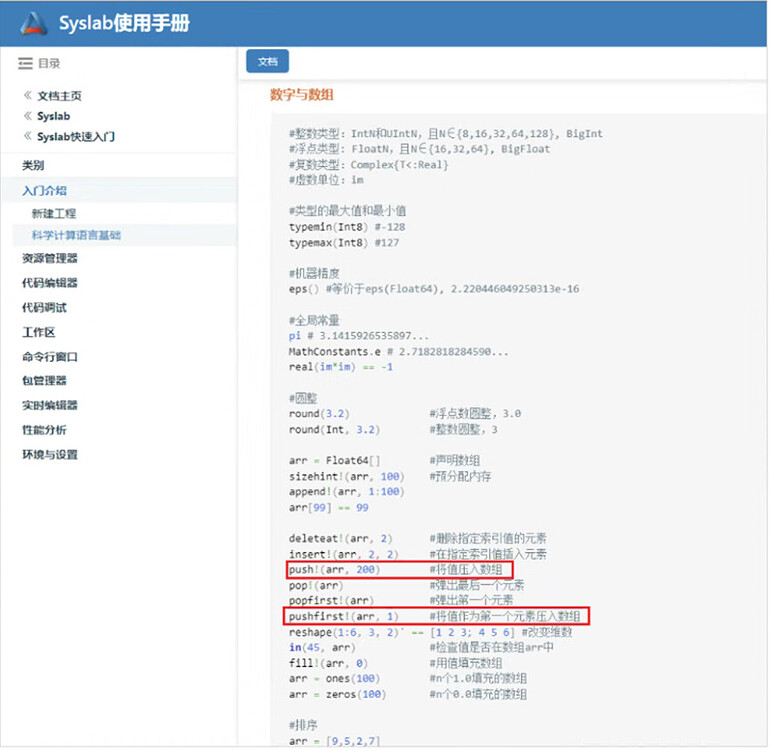The height and width of the screenshot is (750, 771).
Task: Click the #排序 comment line
Action: pyautogui.click(x=303, y=725)
